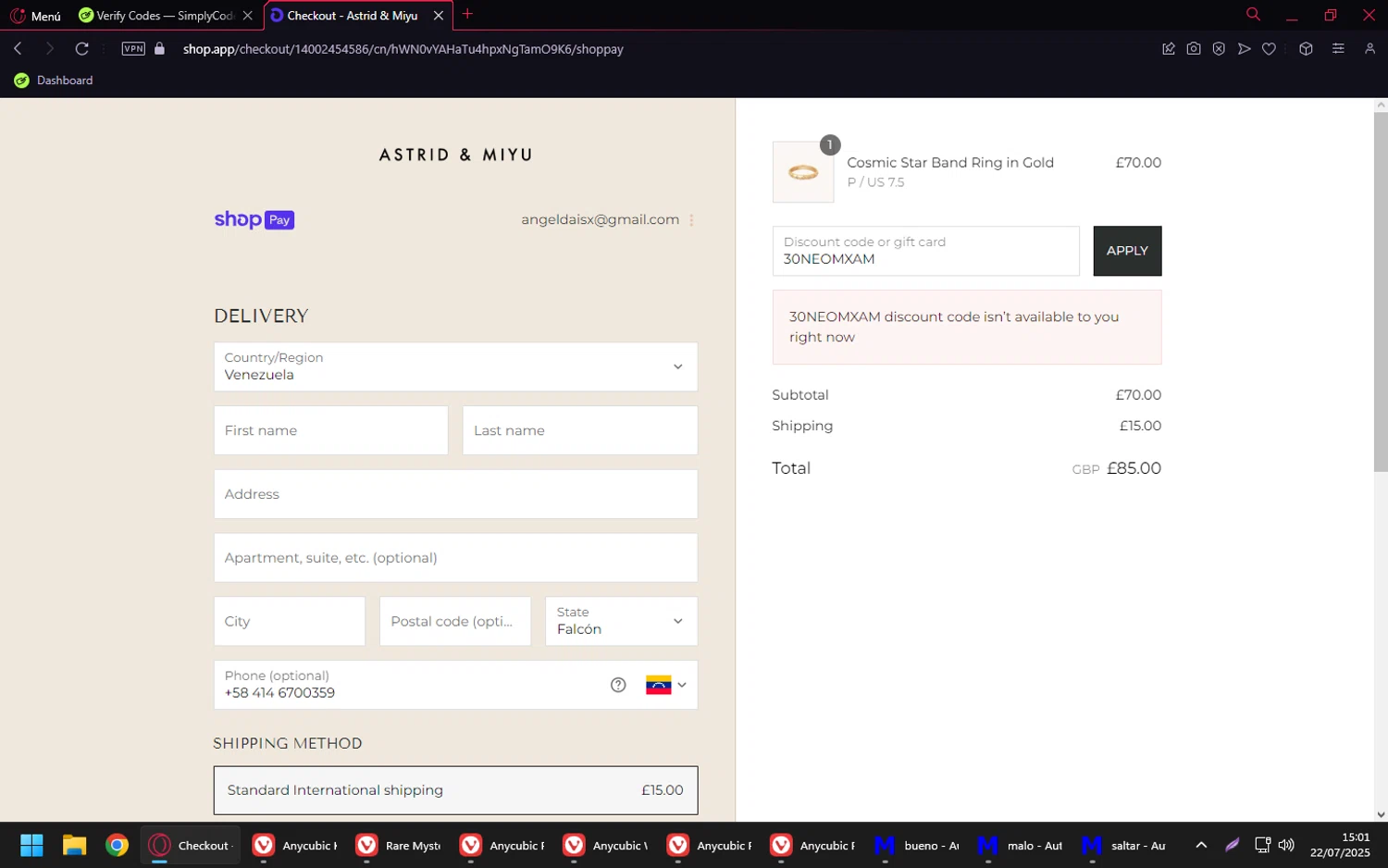Click the page vertical scrollbar

tap(1381, 291)
